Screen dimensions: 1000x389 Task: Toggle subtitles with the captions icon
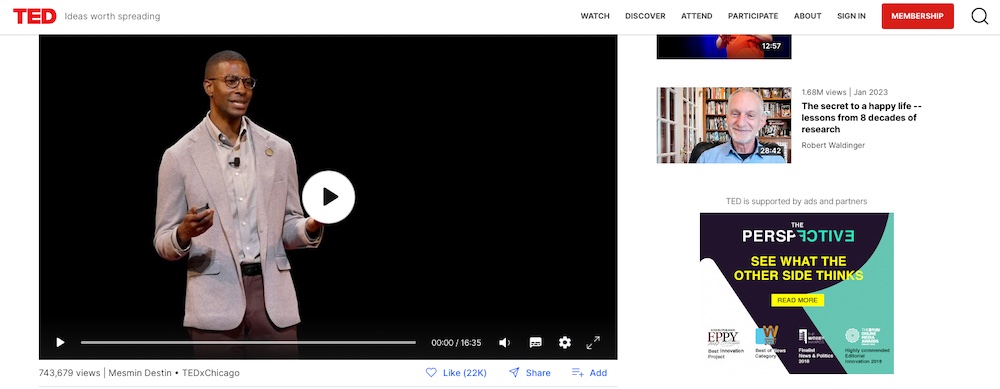[536, 342]
